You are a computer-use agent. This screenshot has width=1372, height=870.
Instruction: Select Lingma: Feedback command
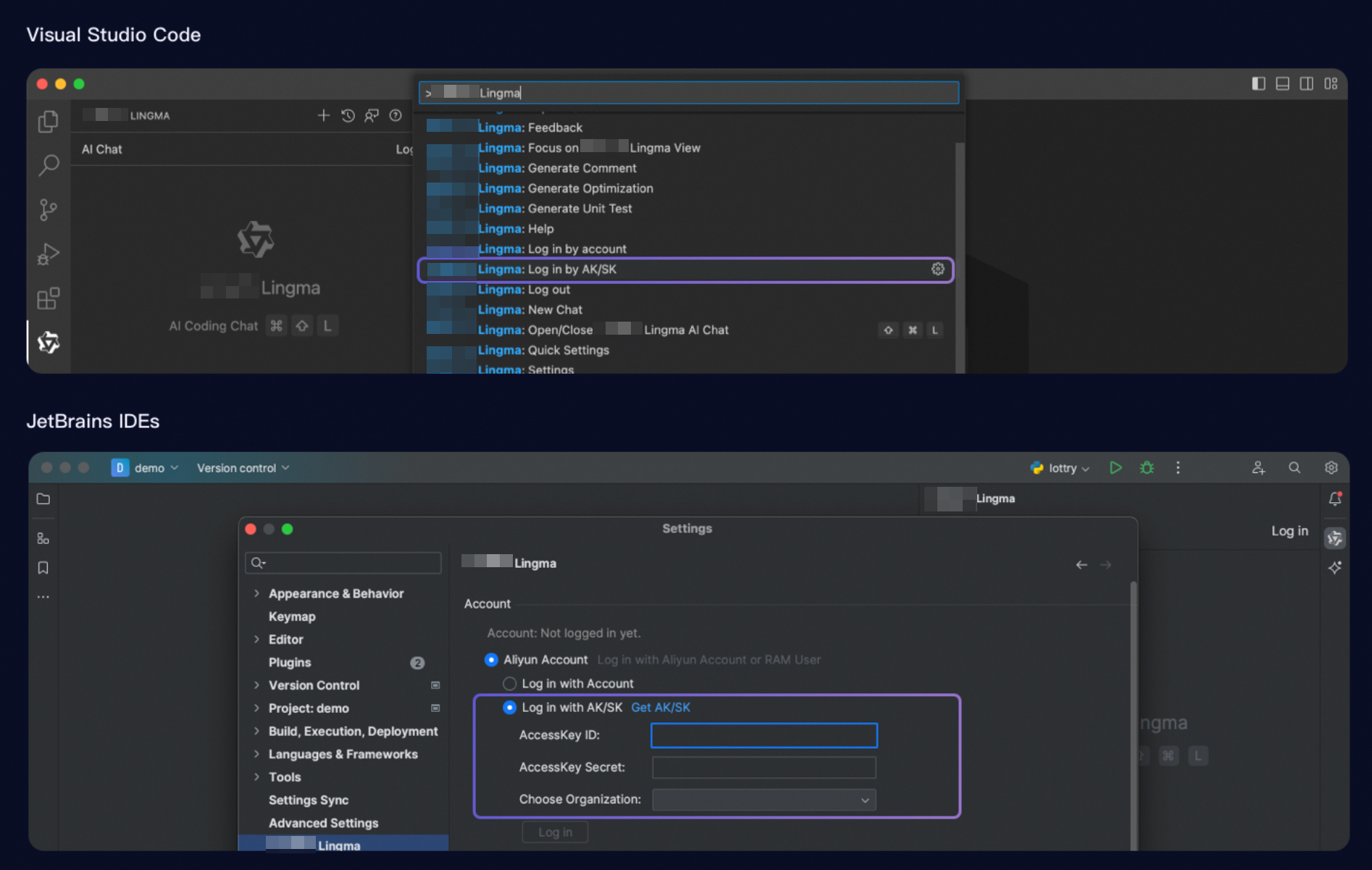685,127
